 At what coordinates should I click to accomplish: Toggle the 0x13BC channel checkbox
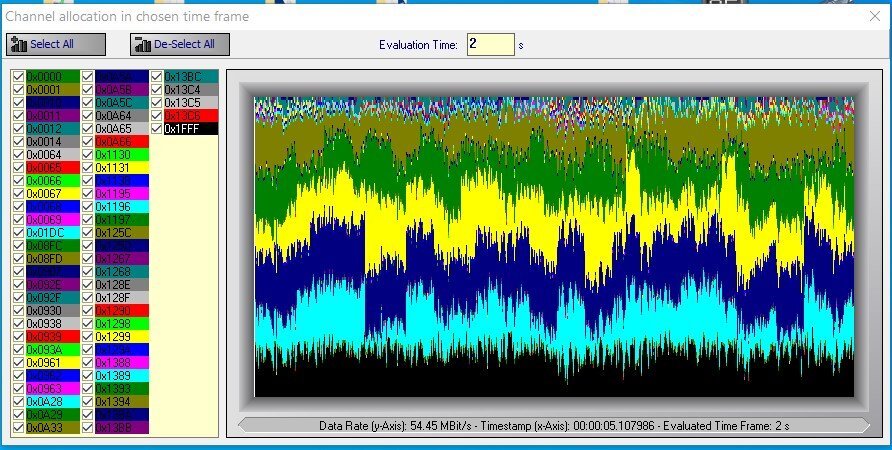pos(157,76)
